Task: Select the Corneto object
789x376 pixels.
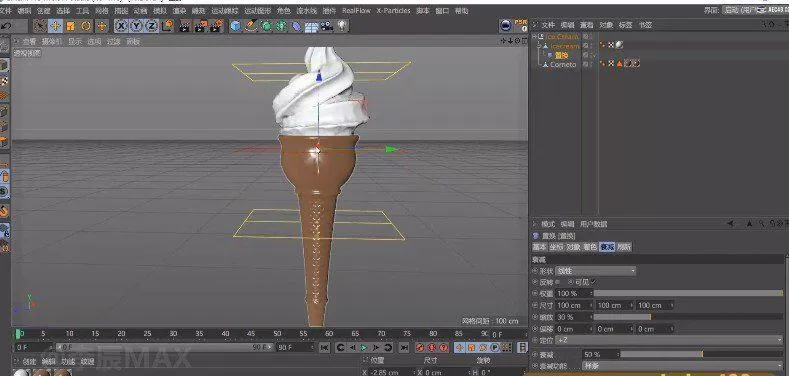Action: [563, 64]
